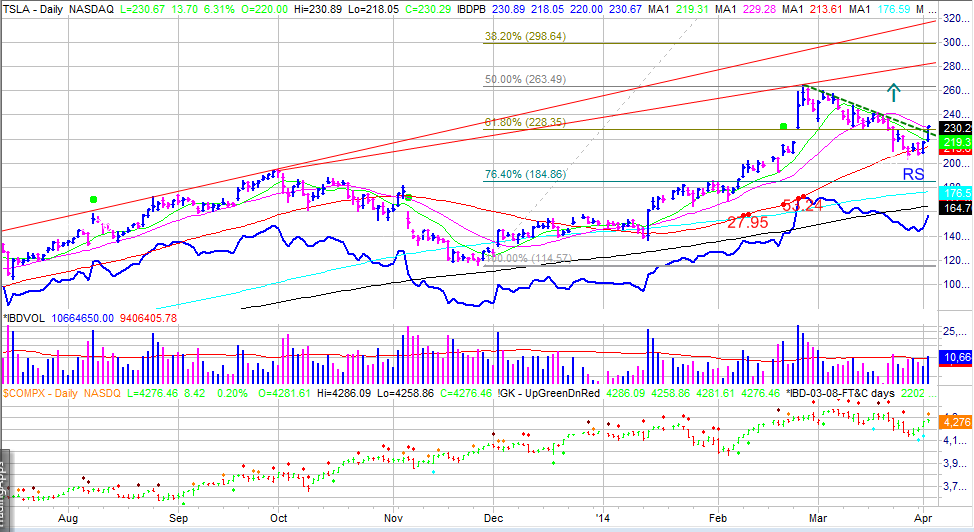The width and height of the screenshot is (974, 532).
Task: Select the red 53.24 annotation
Action: tap(802, 205)
